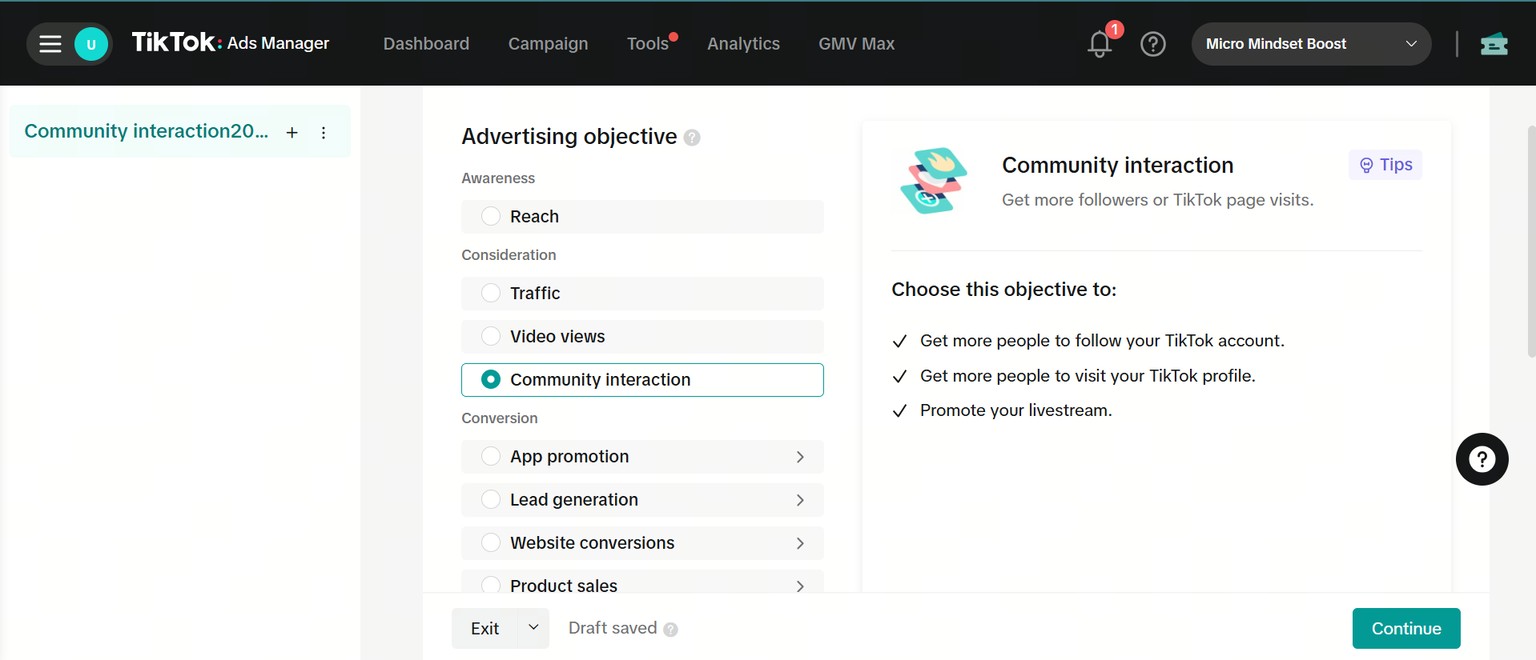Open the Tips button
Viewport: 1536px width, 660px height.
tap(1385, 165)
